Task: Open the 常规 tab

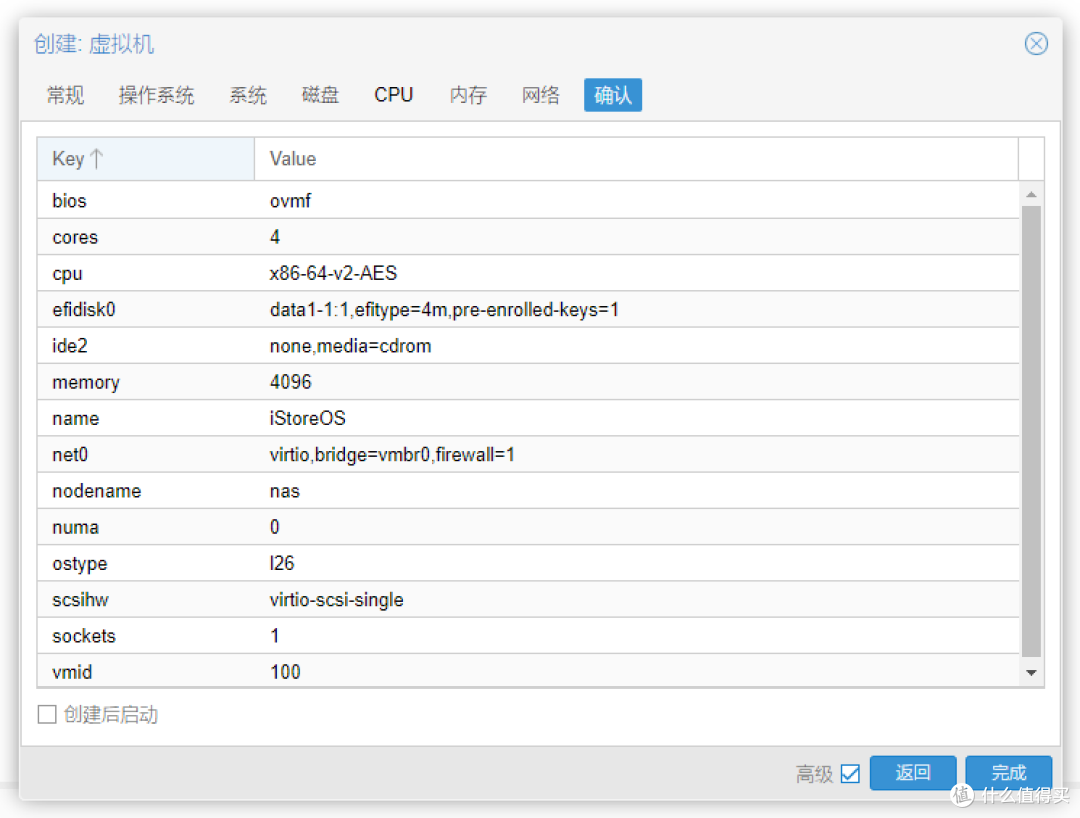Action: pyautogui.click(x=64, y=94)
